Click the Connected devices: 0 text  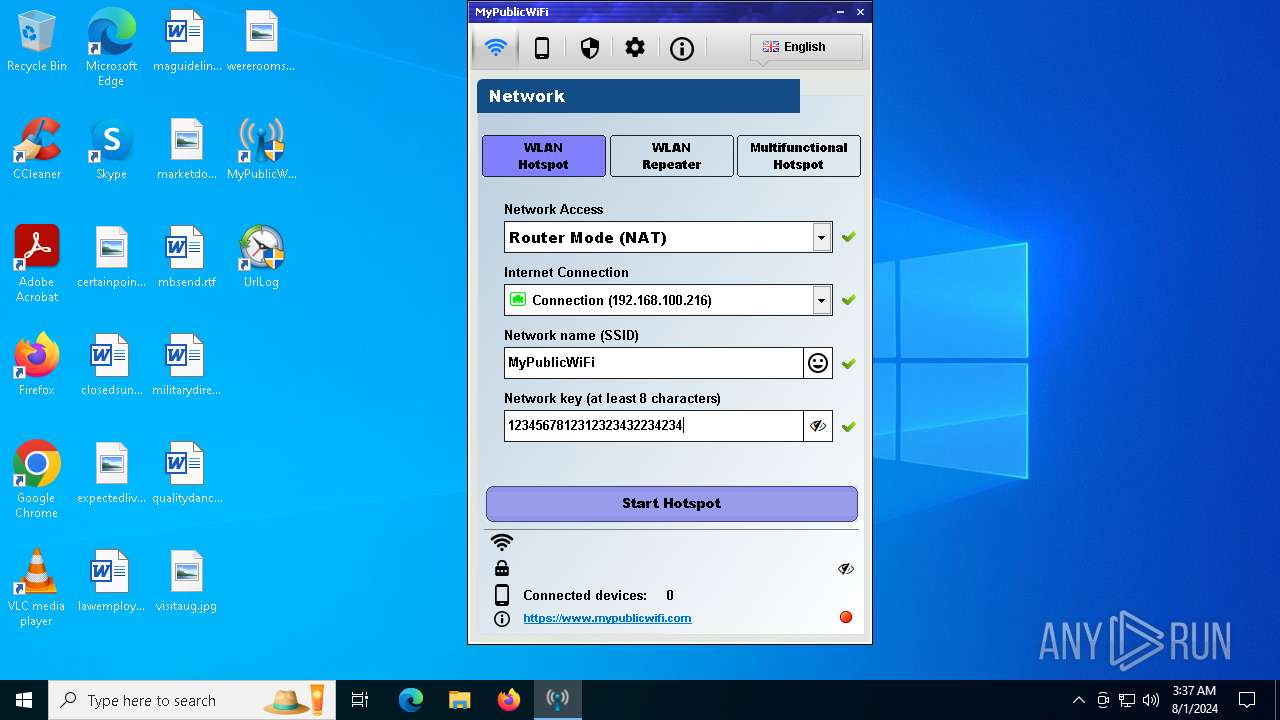point(598,595)
